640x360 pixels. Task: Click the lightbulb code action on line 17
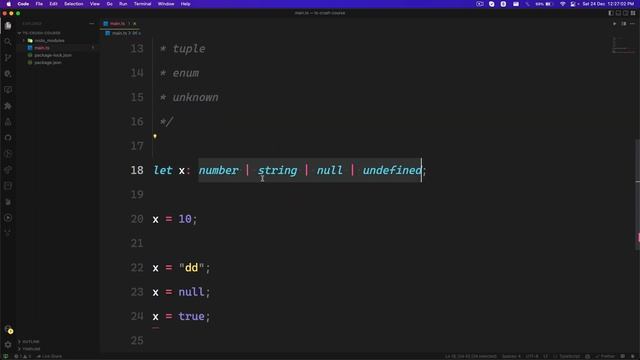click(x=155, y=136)
